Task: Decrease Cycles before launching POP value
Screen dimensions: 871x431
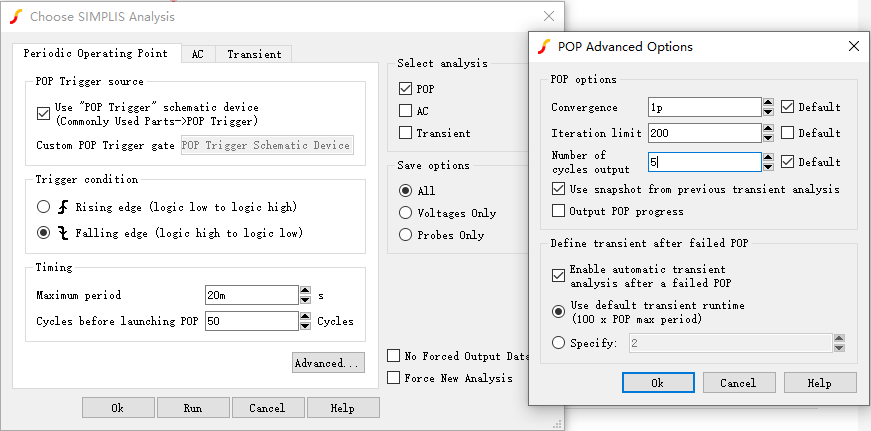Action: [x=305, y=326]
